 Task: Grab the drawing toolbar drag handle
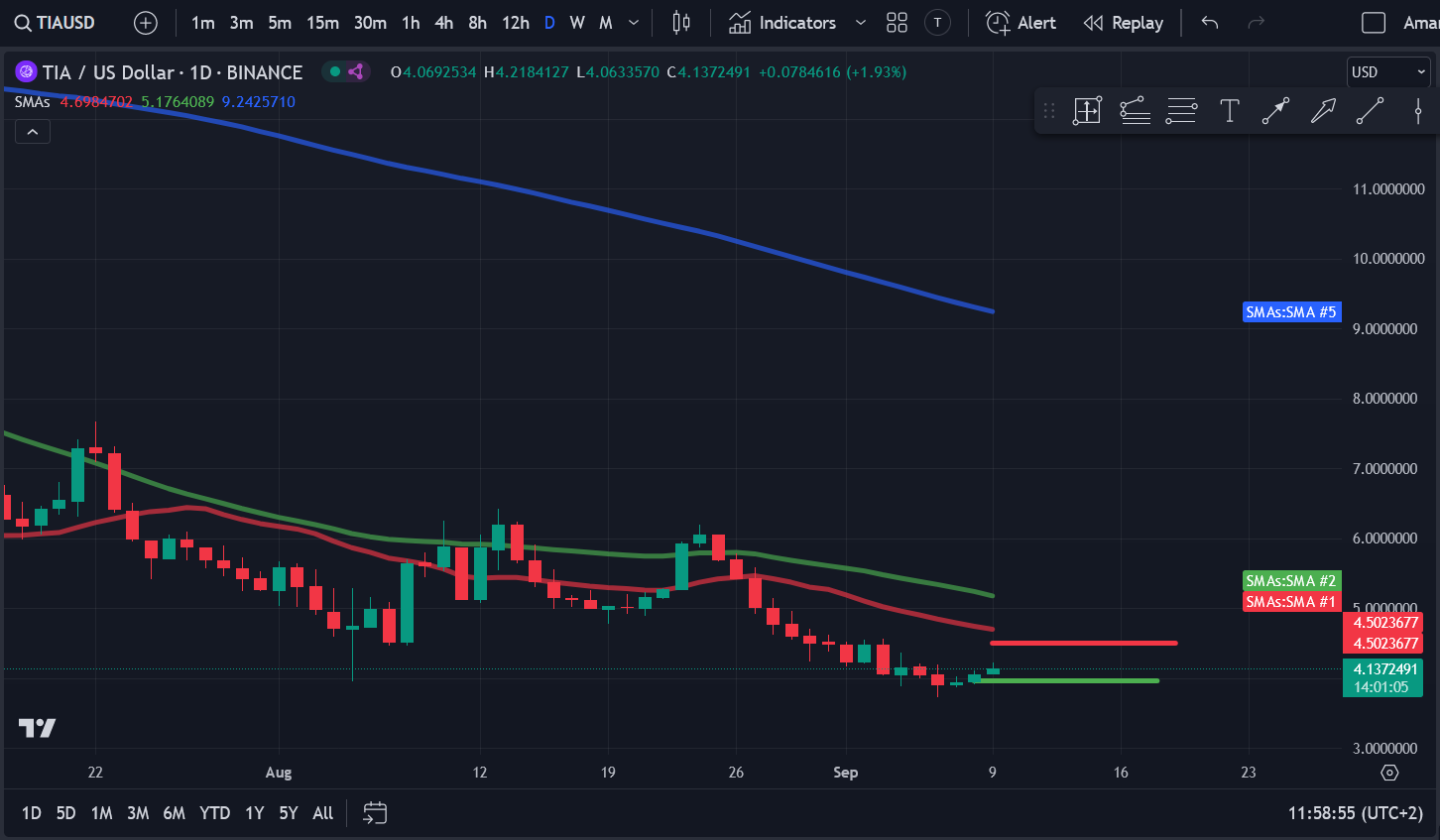coord(1049,111)
